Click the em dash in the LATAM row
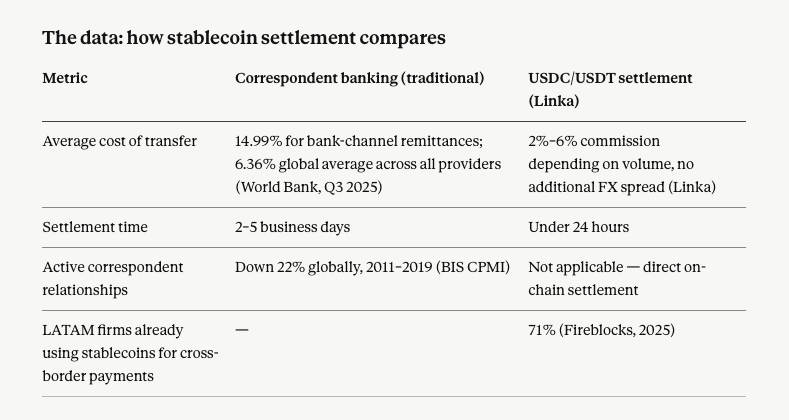789x420 pixels. (242, 330)
